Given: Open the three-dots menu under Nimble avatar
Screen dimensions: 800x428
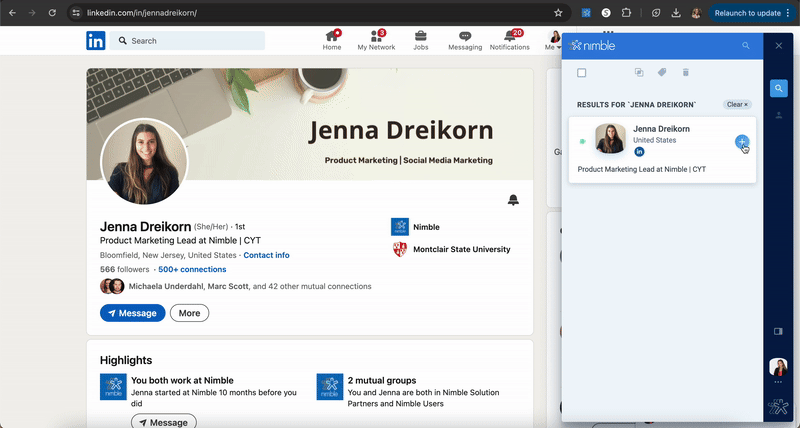Looking at the screenshot, I should [779, 382].
